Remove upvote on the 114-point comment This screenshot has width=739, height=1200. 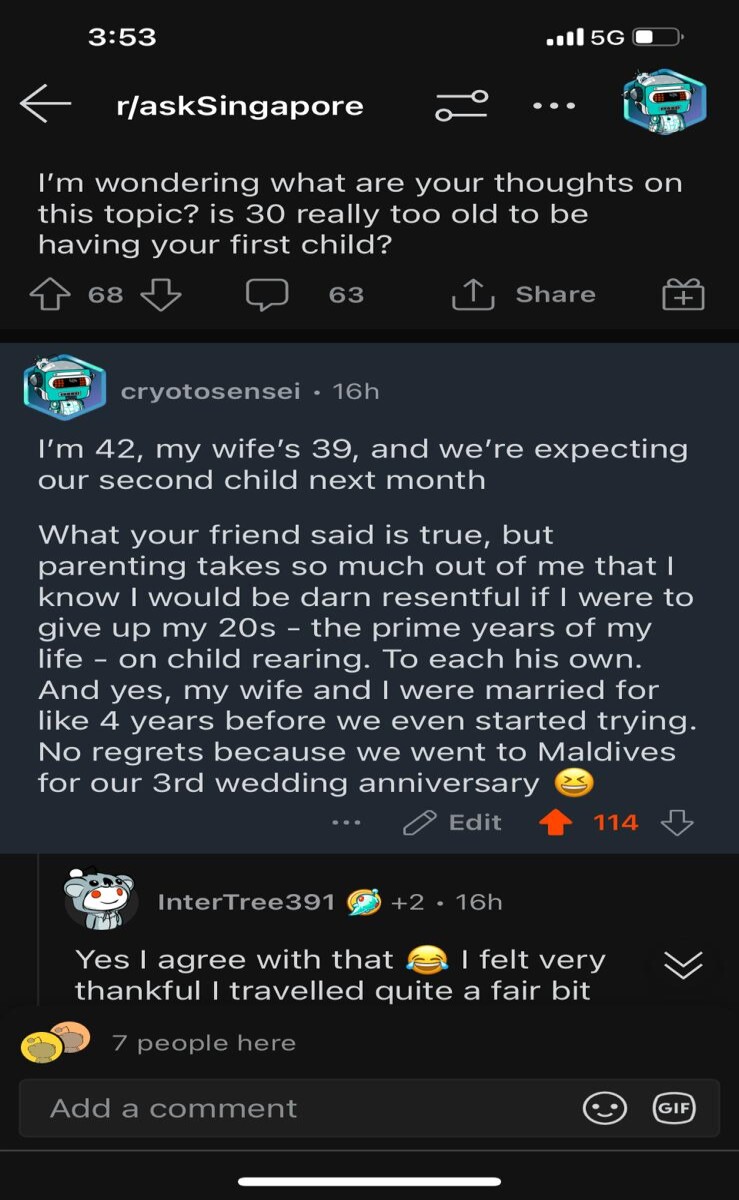(x=555, y=822)
